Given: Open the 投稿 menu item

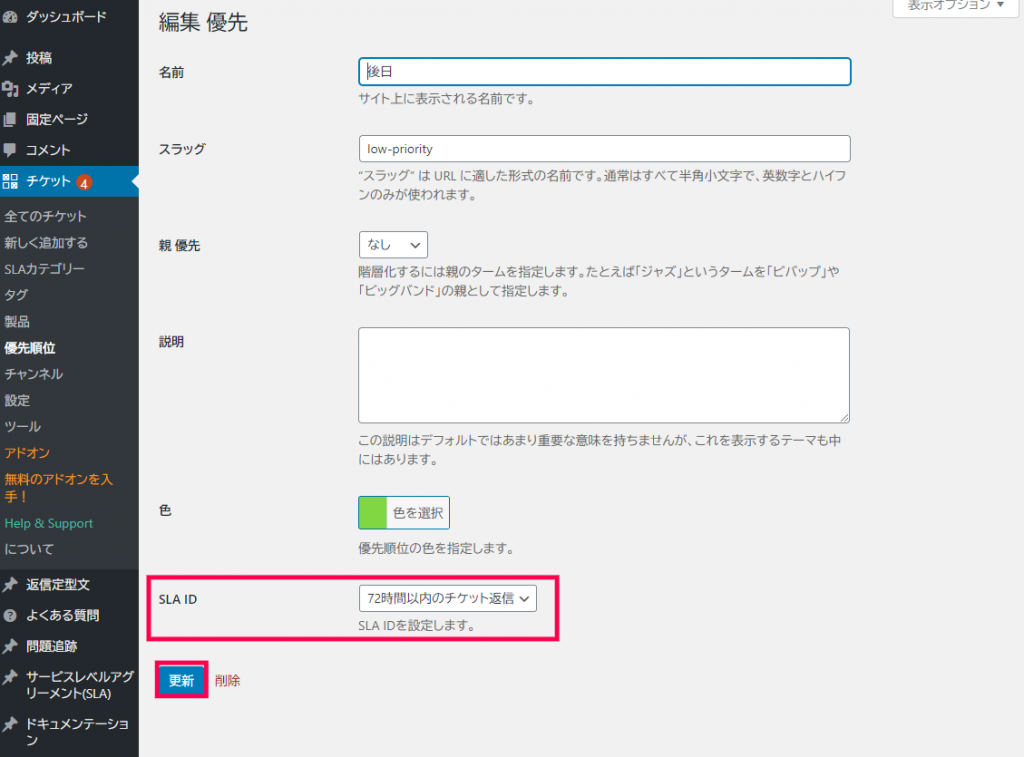Looking at the screenshot, I should [39, 58].
